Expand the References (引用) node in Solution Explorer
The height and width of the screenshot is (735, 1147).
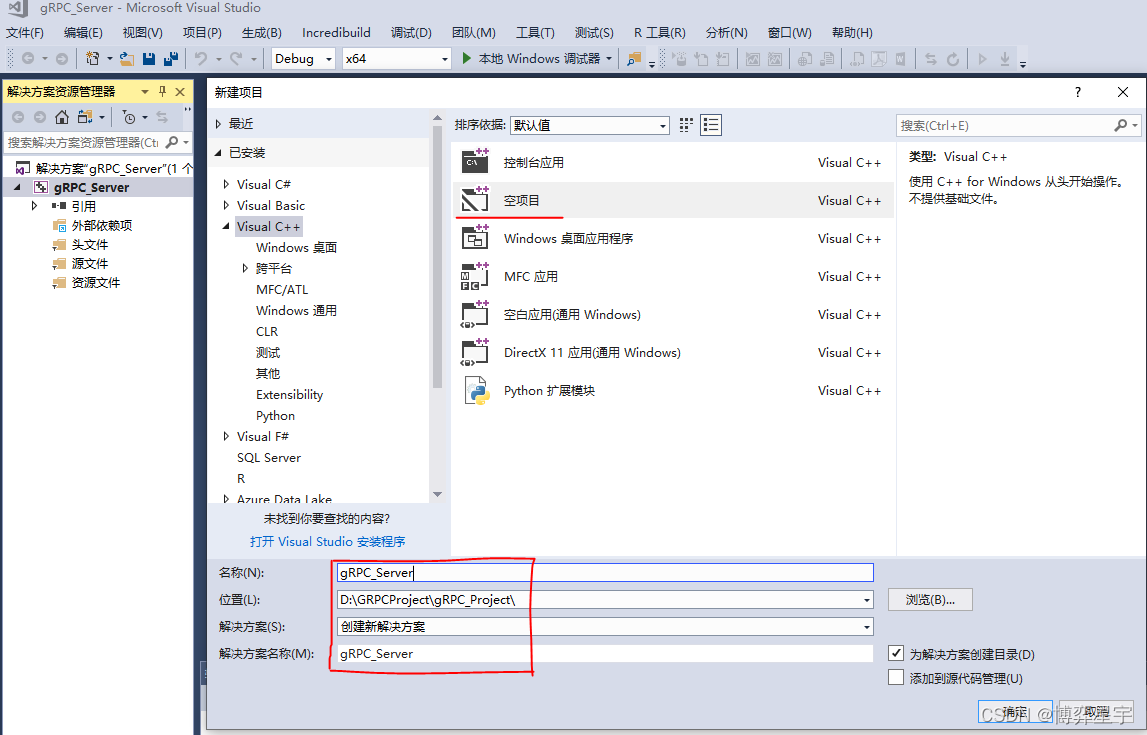[34, 206]
